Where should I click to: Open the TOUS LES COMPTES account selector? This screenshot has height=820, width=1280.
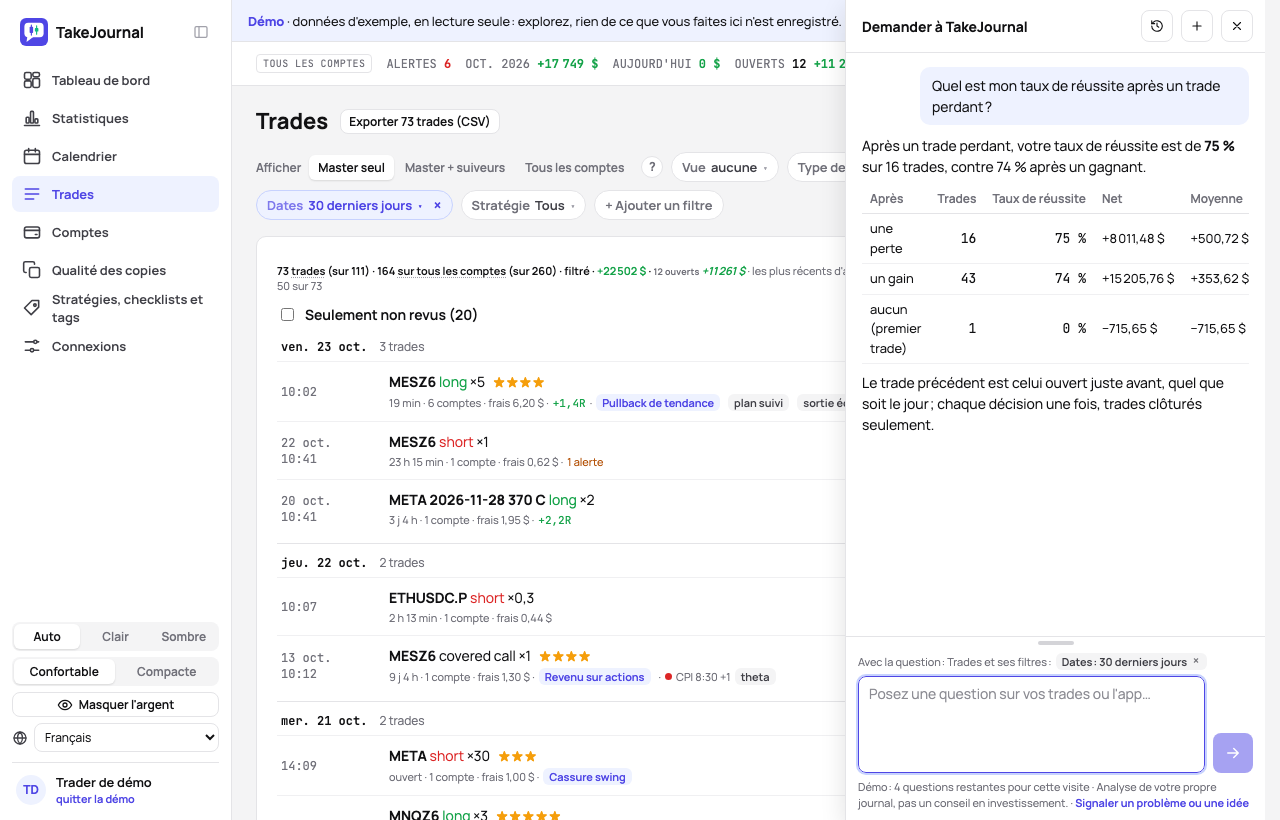(x=314, y=64)
